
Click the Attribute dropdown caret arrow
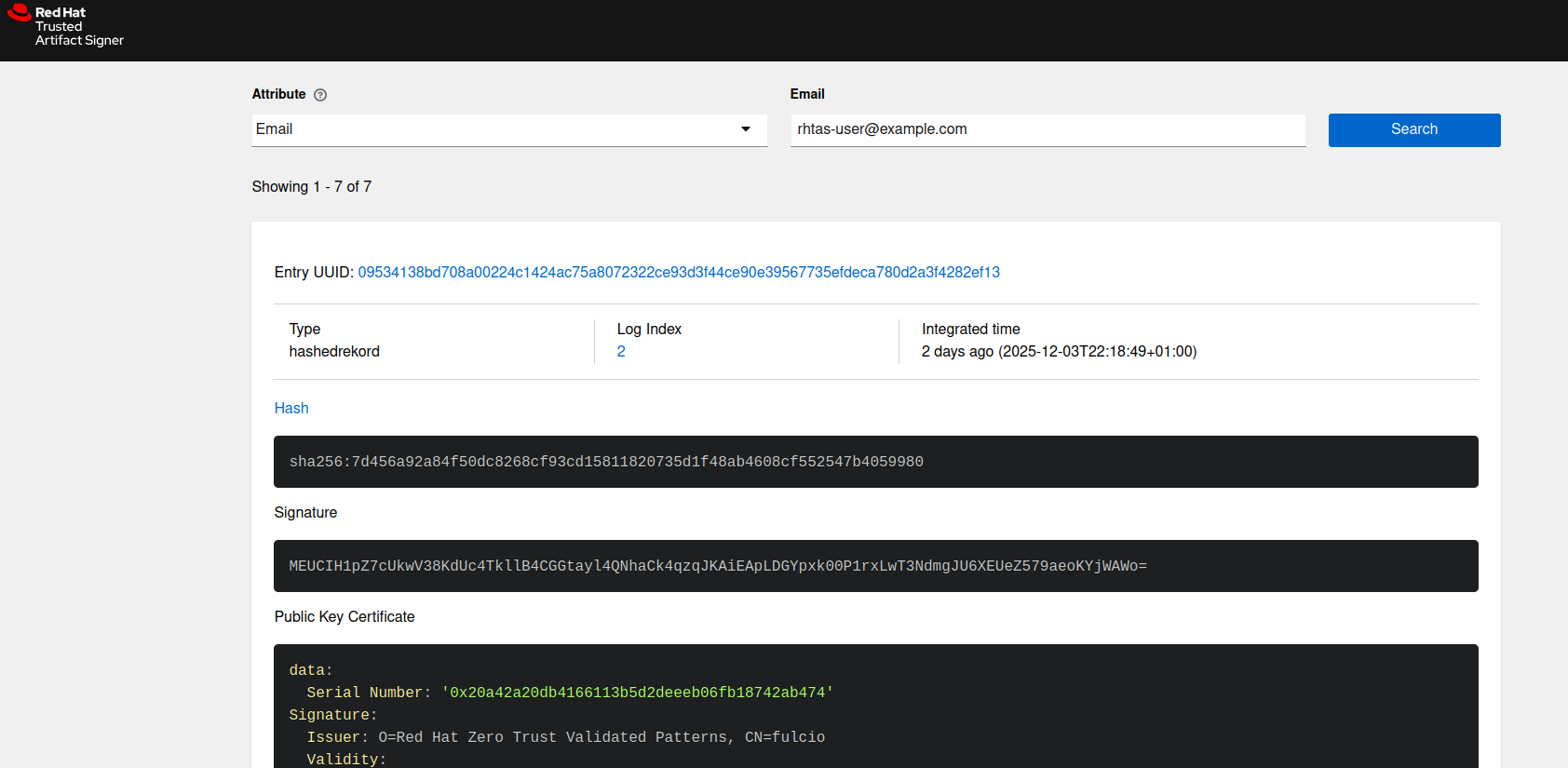[x=746, y=129]
